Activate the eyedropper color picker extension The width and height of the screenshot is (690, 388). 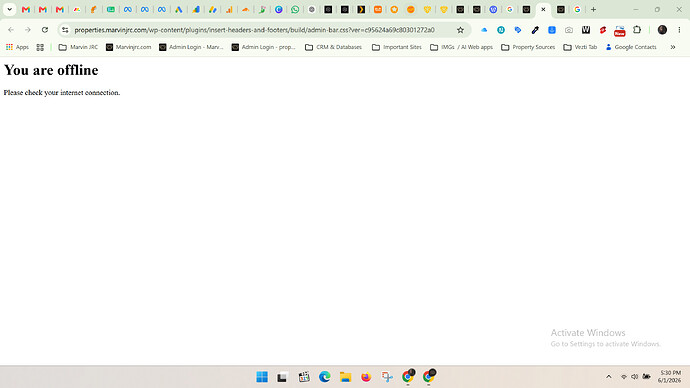[x=535, y=30]
